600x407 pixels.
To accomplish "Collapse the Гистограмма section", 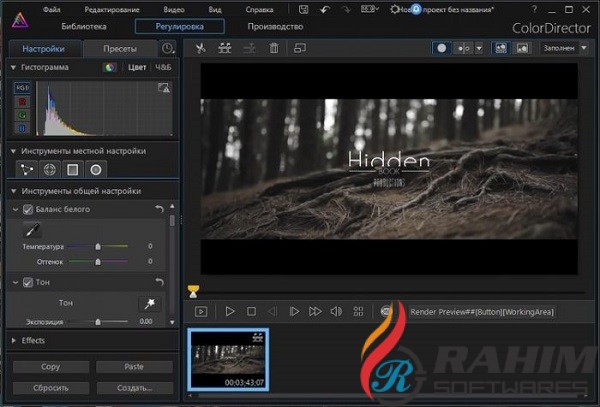I will pyautogui.click(x=12, y=67).
